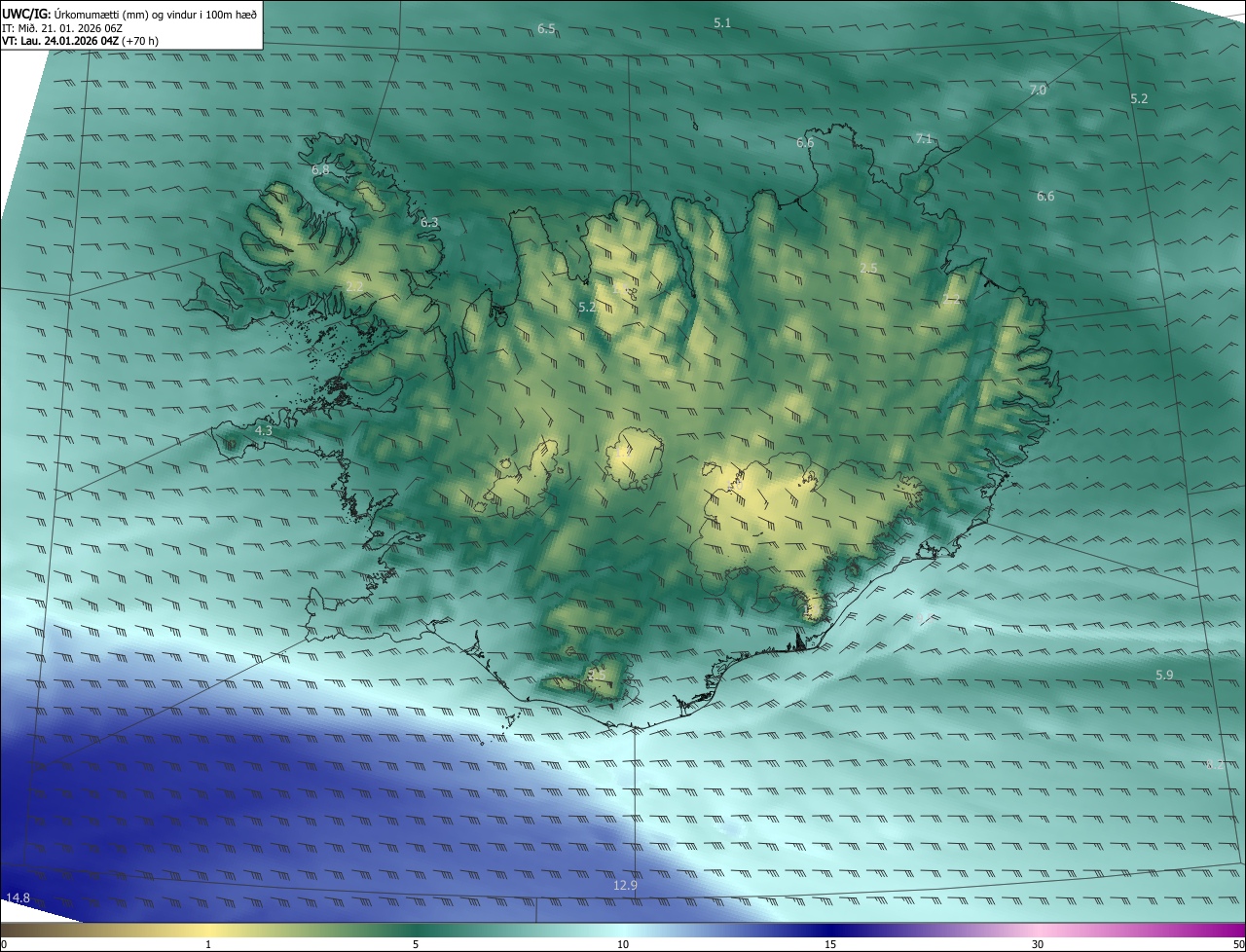This screenshot has width=1246, height=952.
Task: Click tick label 1 on color scale
Action: pyautogui.click(x=208, y=945)
